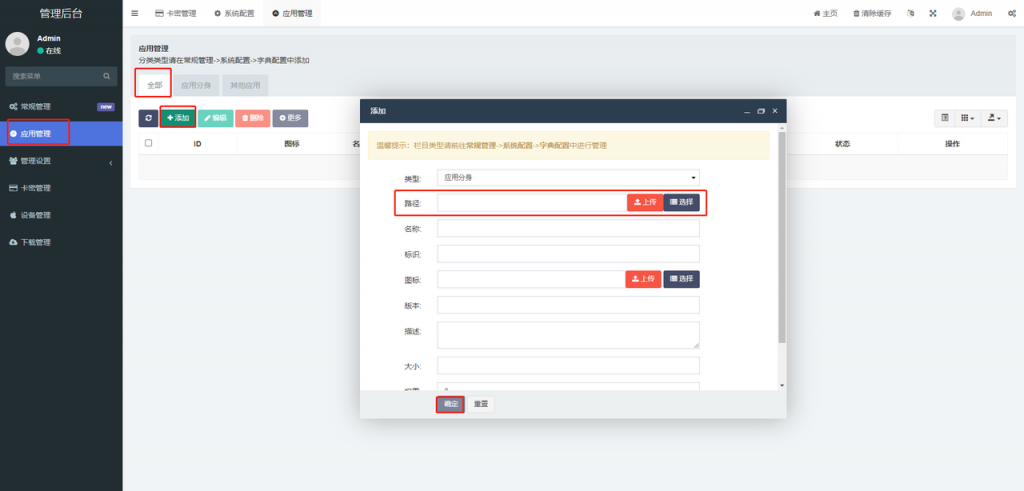1024x491 pixels.
Task: Click the 管理后台 title
Action: [61, 14]
